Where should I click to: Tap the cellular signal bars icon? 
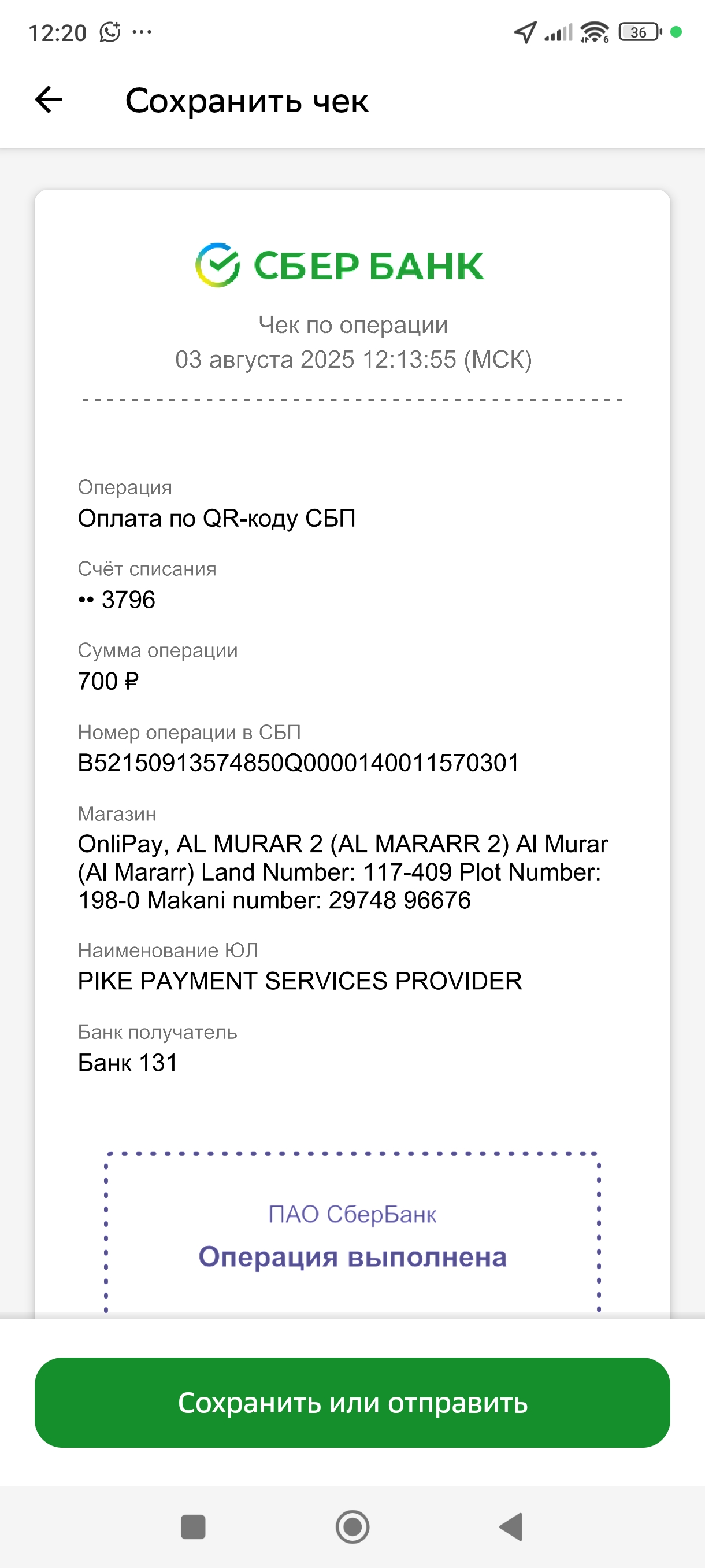tap(558, 32)
